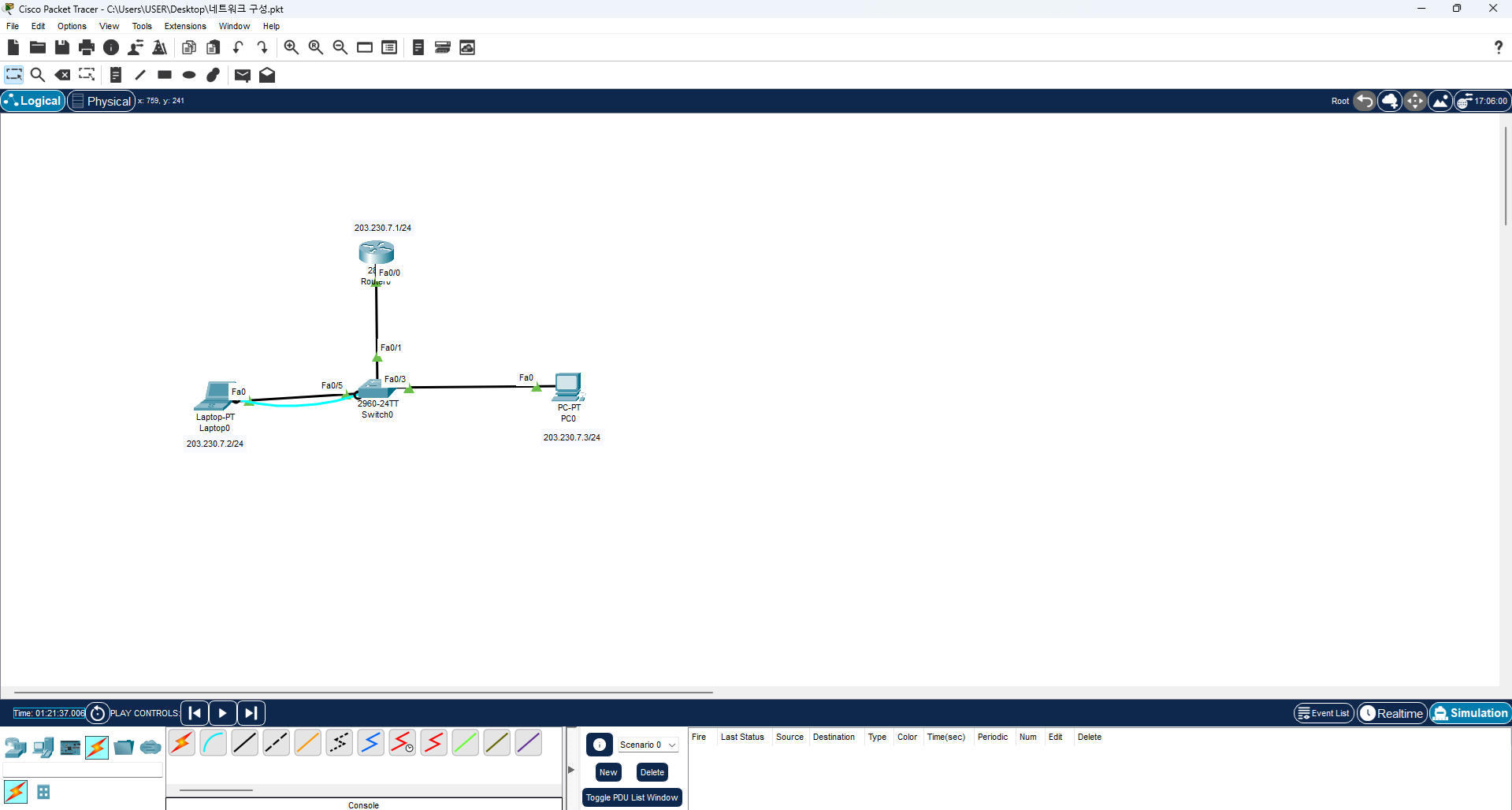The height and width of the screenshot is (810, 1512).
Task: Copy the selected items
Action: (x=188, y=47)
